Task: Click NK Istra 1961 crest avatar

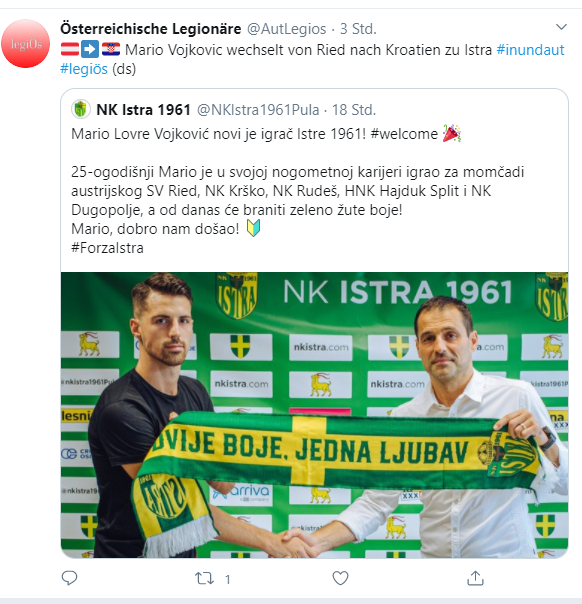Action: click(81, 109)
